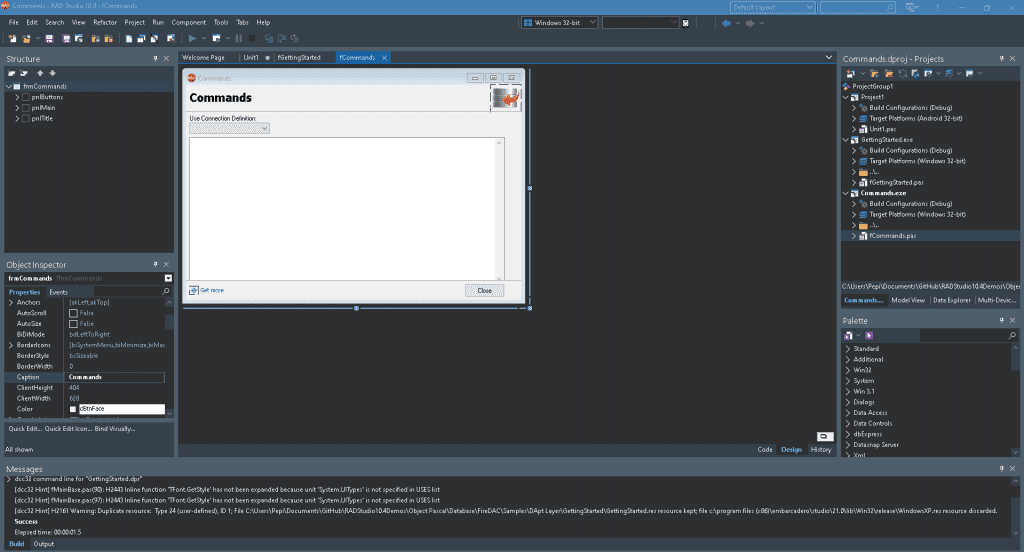Click the Quick Edit link
1024x552 pixels.
click(25, 429)
